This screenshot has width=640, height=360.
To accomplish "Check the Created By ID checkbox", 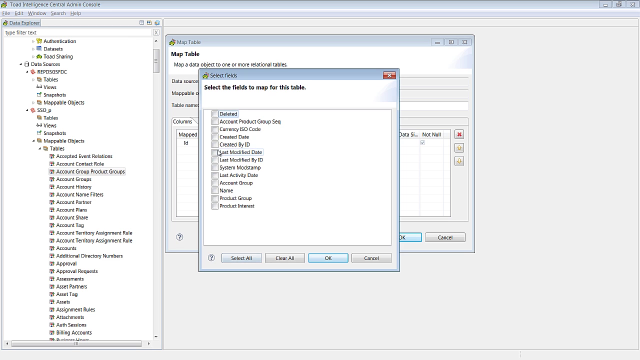I will point(215,144).
